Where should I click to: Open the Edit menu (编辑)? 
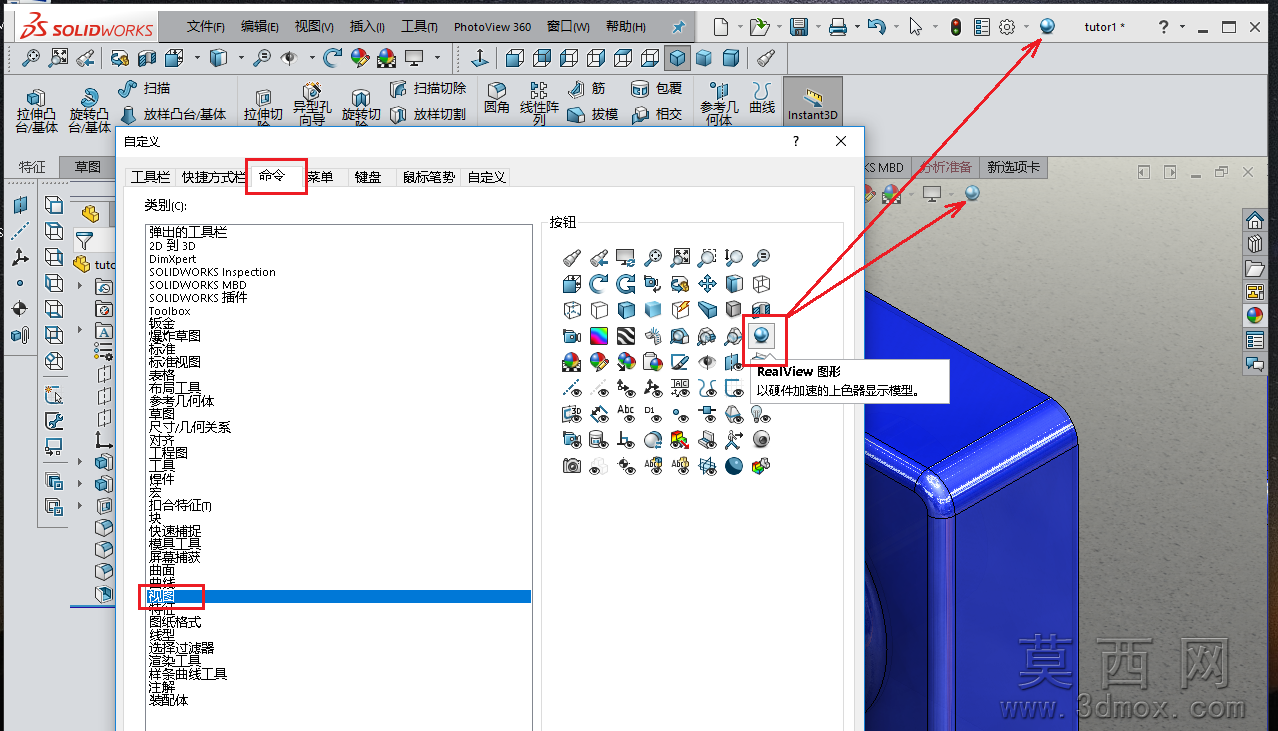click(259, 27)
